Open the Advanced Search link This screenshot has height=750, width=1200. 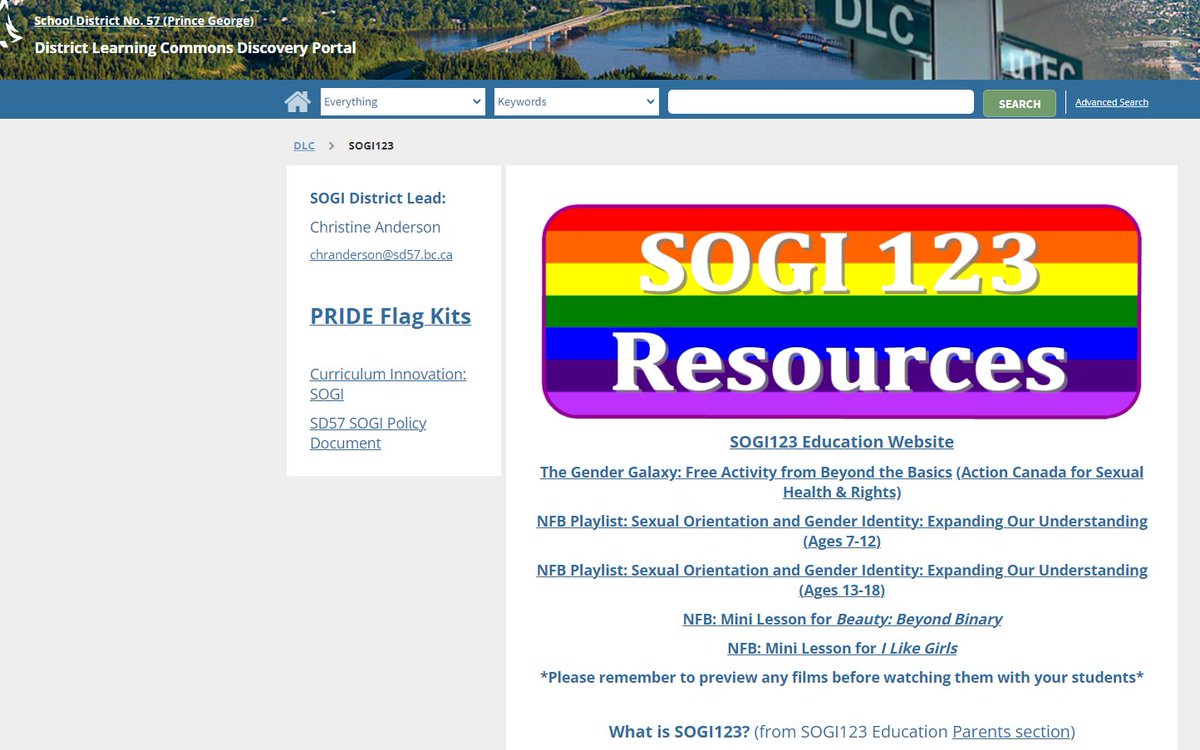point(1112,102)
